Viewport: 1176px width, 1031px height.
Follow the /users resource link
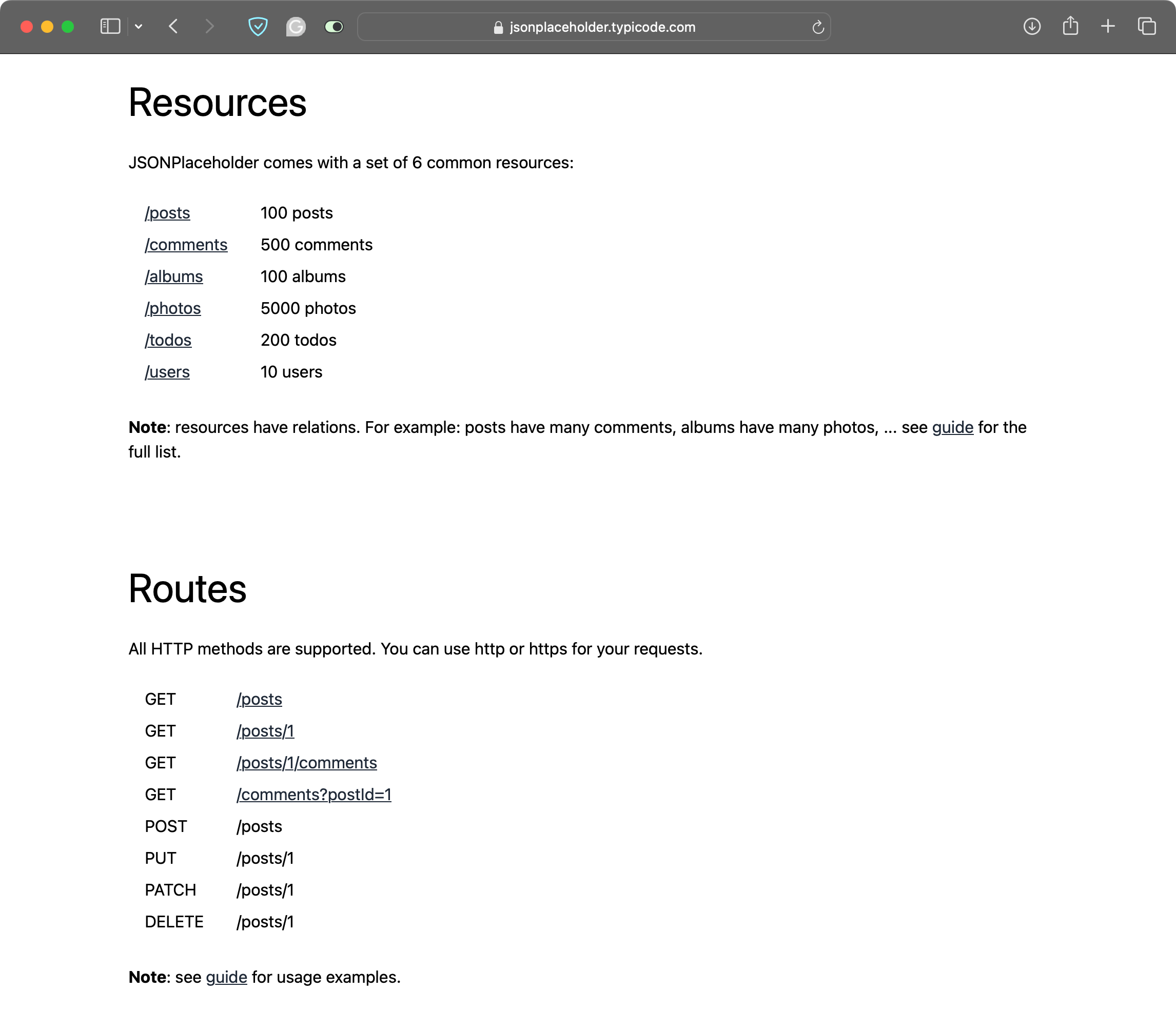167,372
